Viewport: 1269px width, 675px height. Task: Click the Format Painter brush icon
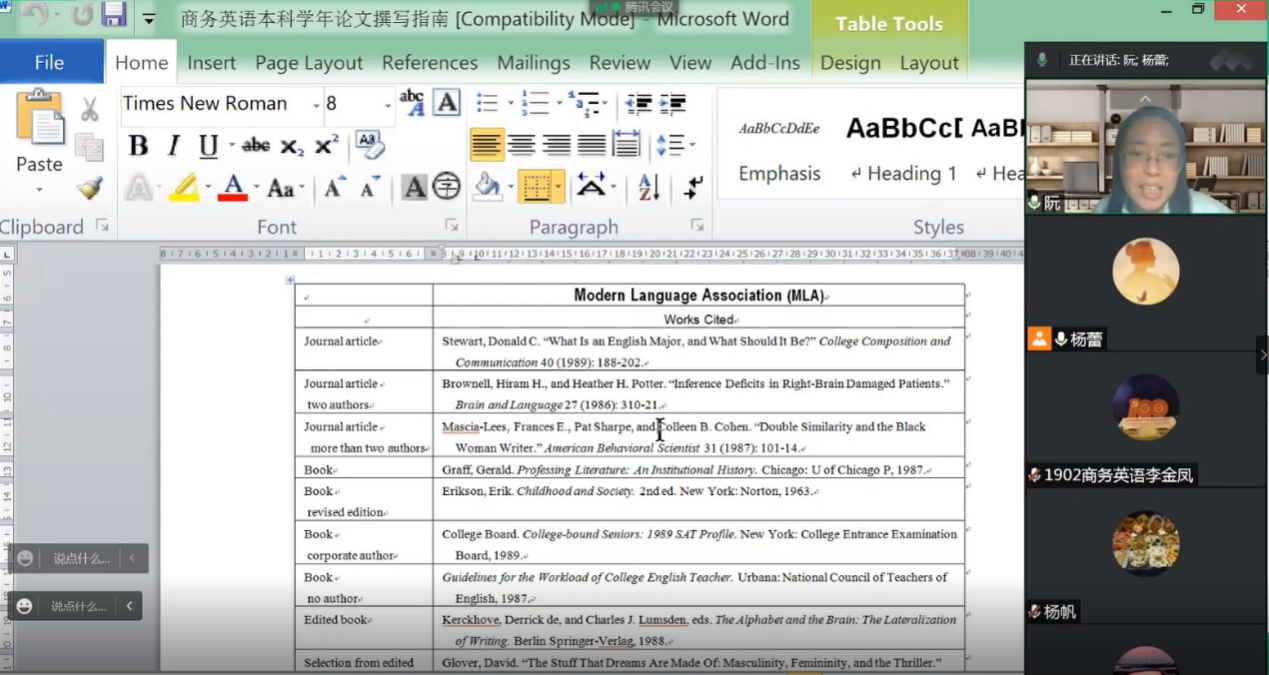(x=90, y=188)
